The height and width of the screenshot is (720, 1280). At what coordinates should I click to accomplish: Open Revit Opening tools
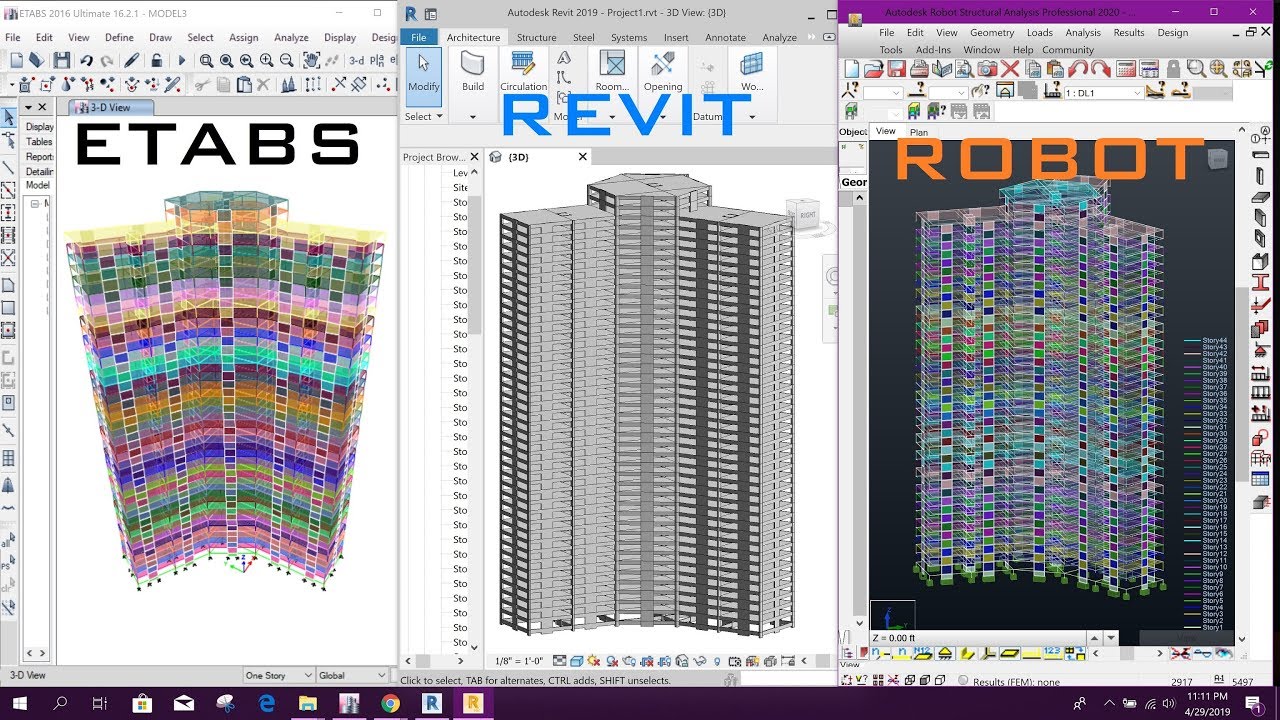coord(663,71)
